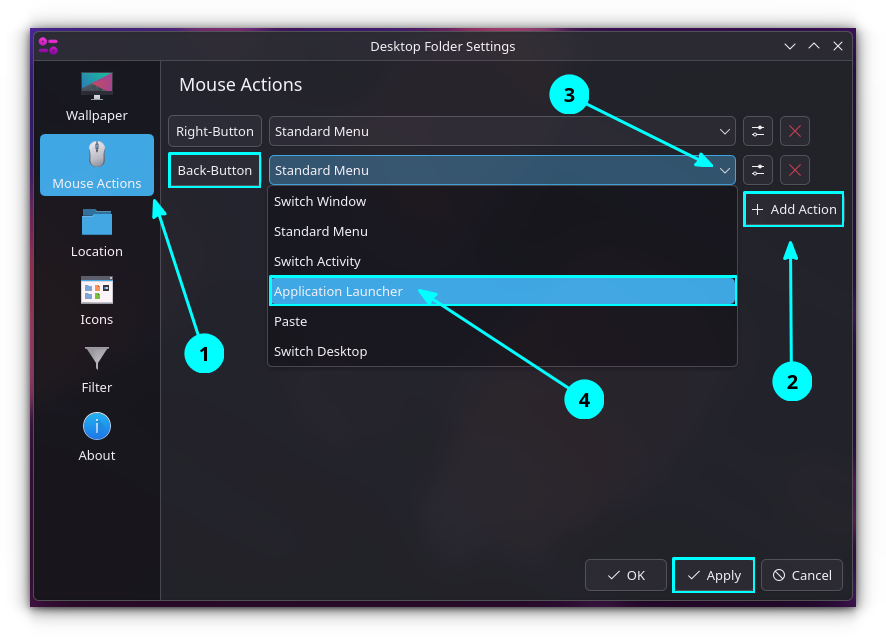Configure the Back-Button action options

click(x=757, y=170)
